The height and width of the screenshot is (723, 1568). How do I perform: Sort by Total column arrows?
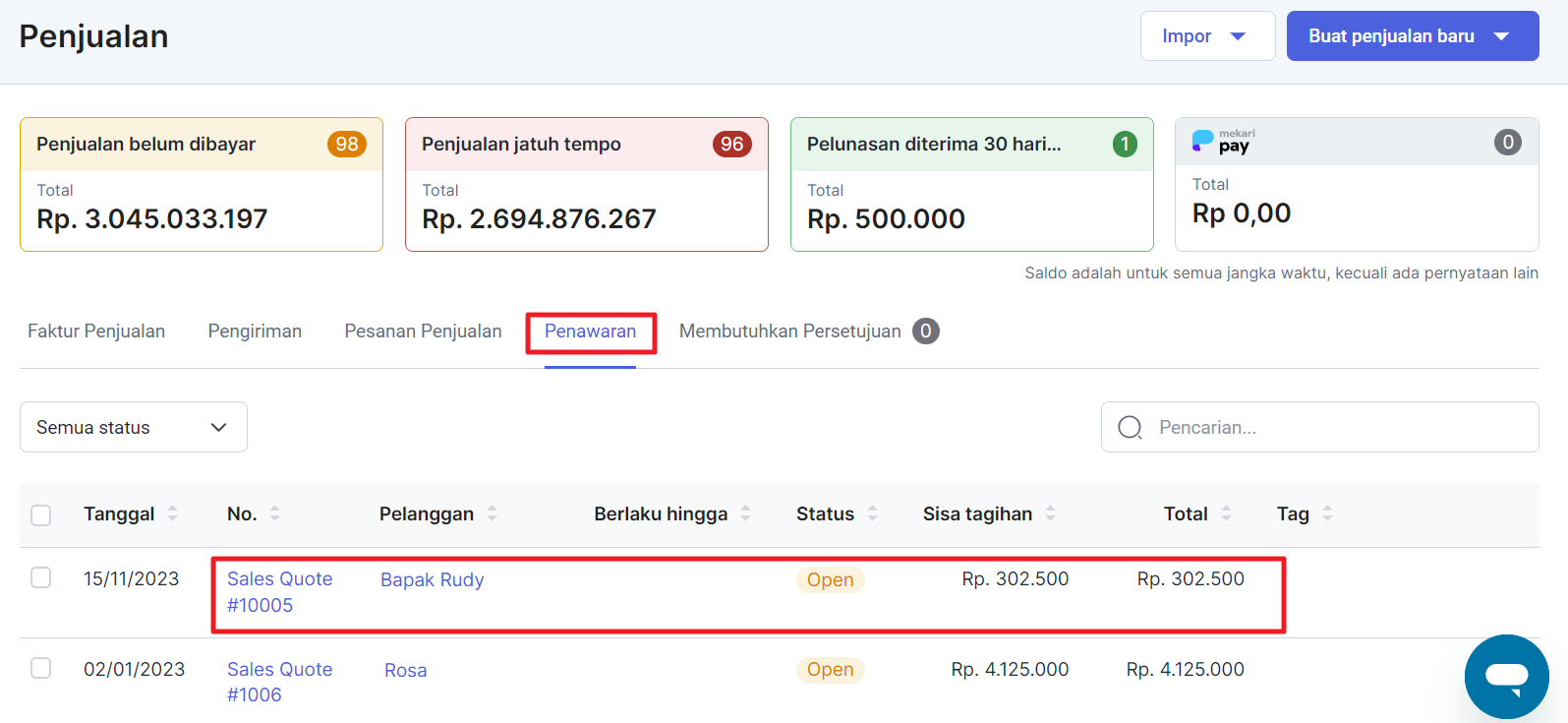1226,513
